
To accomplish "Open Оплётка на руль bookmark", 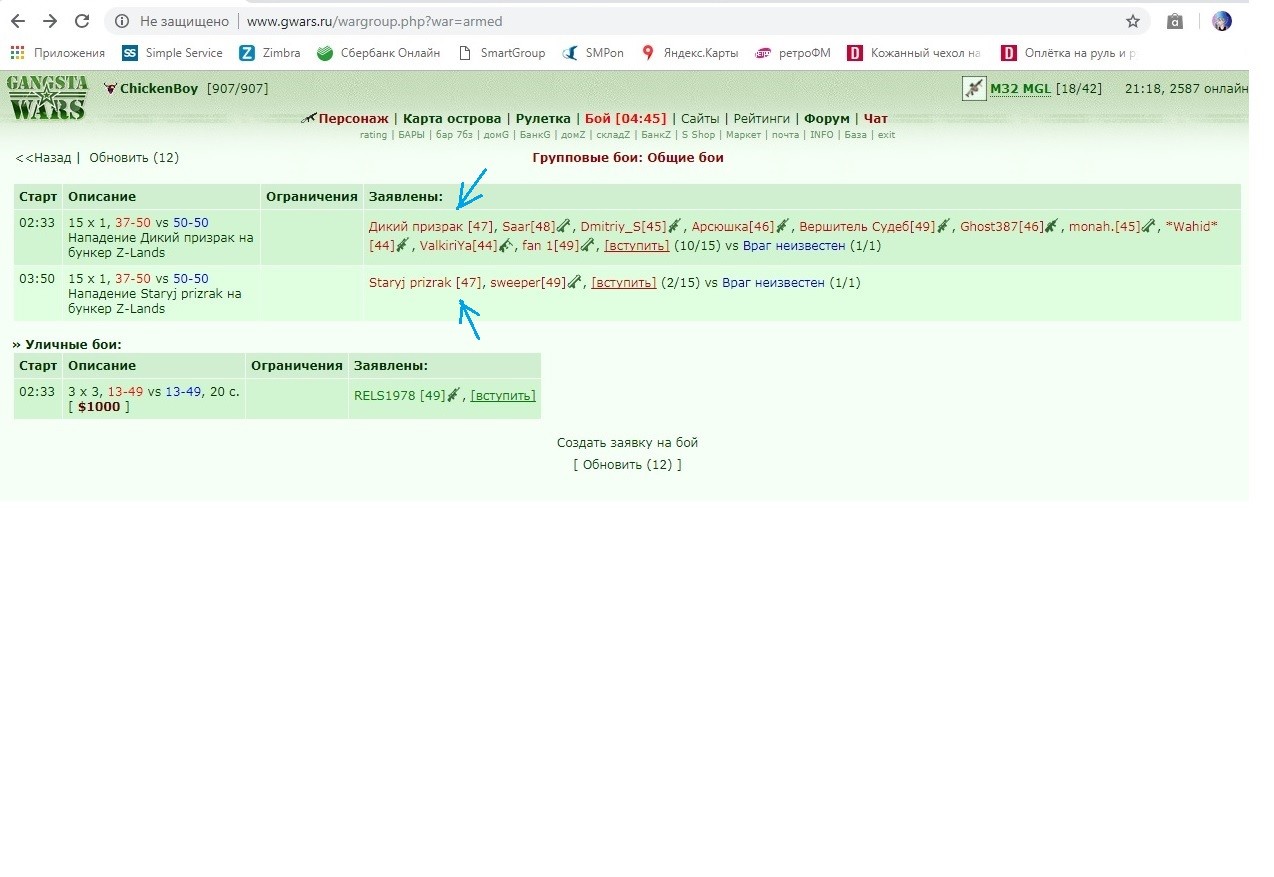I will (1068, 53).
